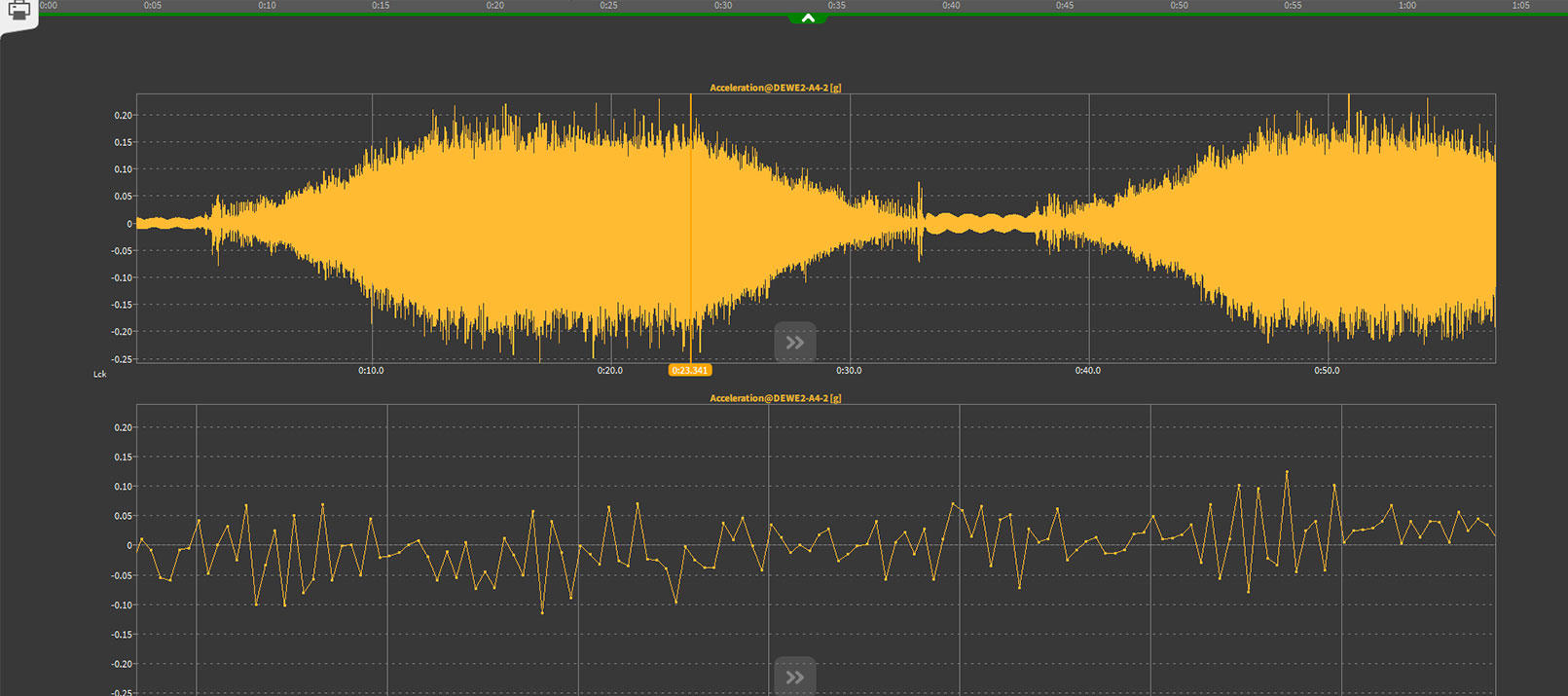This screenshot has height=696, width=1568.
Task: Click the 0.20 y-axis label of upper chart
Action: pyautogui.click(x=123, y=116)
